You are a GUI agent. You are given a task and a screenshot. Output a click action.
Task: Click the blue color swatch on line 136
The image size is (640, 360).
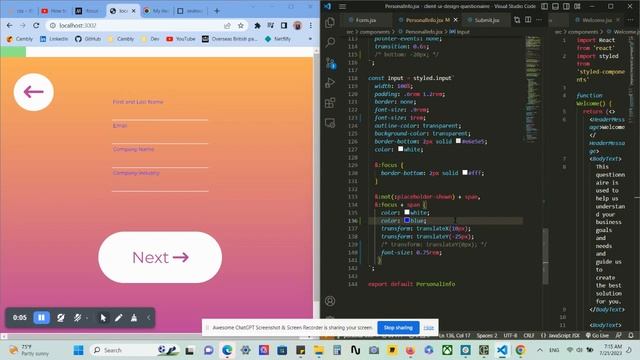click(407, 220)
